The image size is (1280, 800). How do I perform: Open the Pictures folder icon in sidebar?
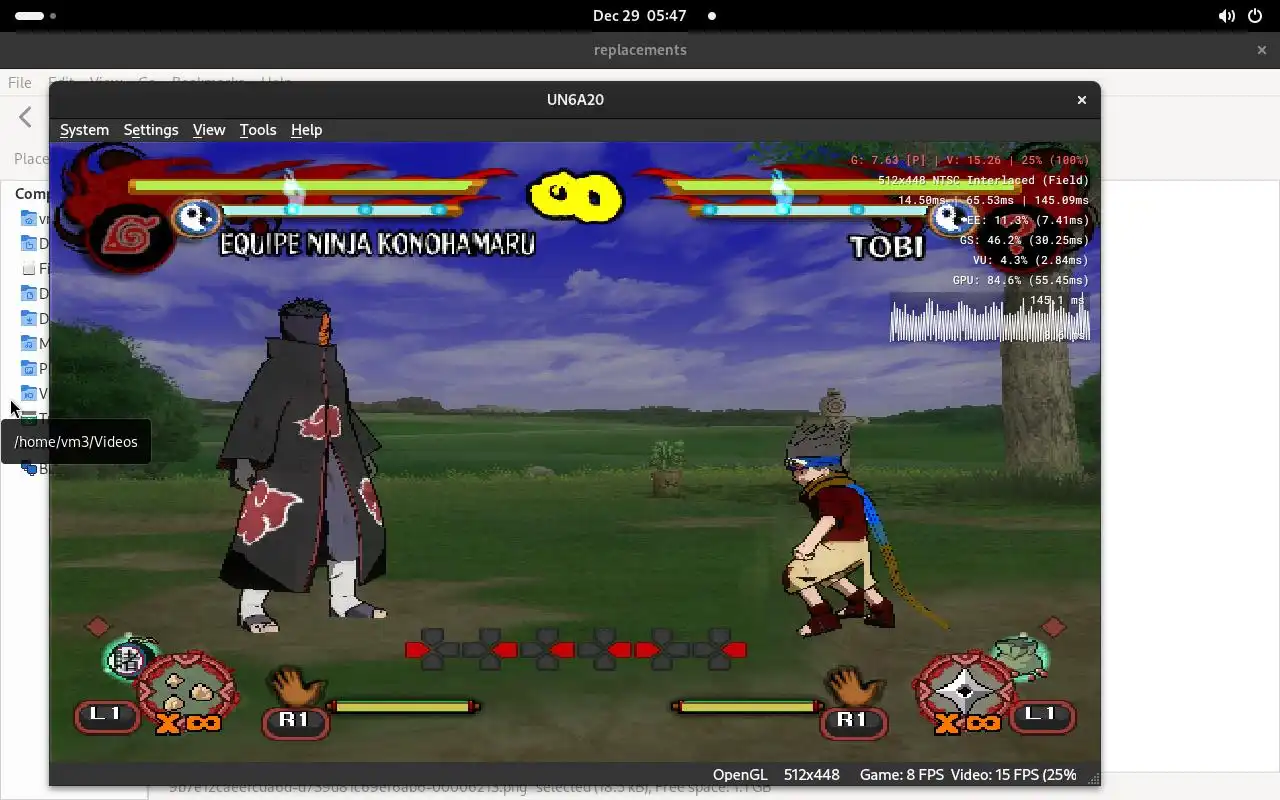coord(29,368)
